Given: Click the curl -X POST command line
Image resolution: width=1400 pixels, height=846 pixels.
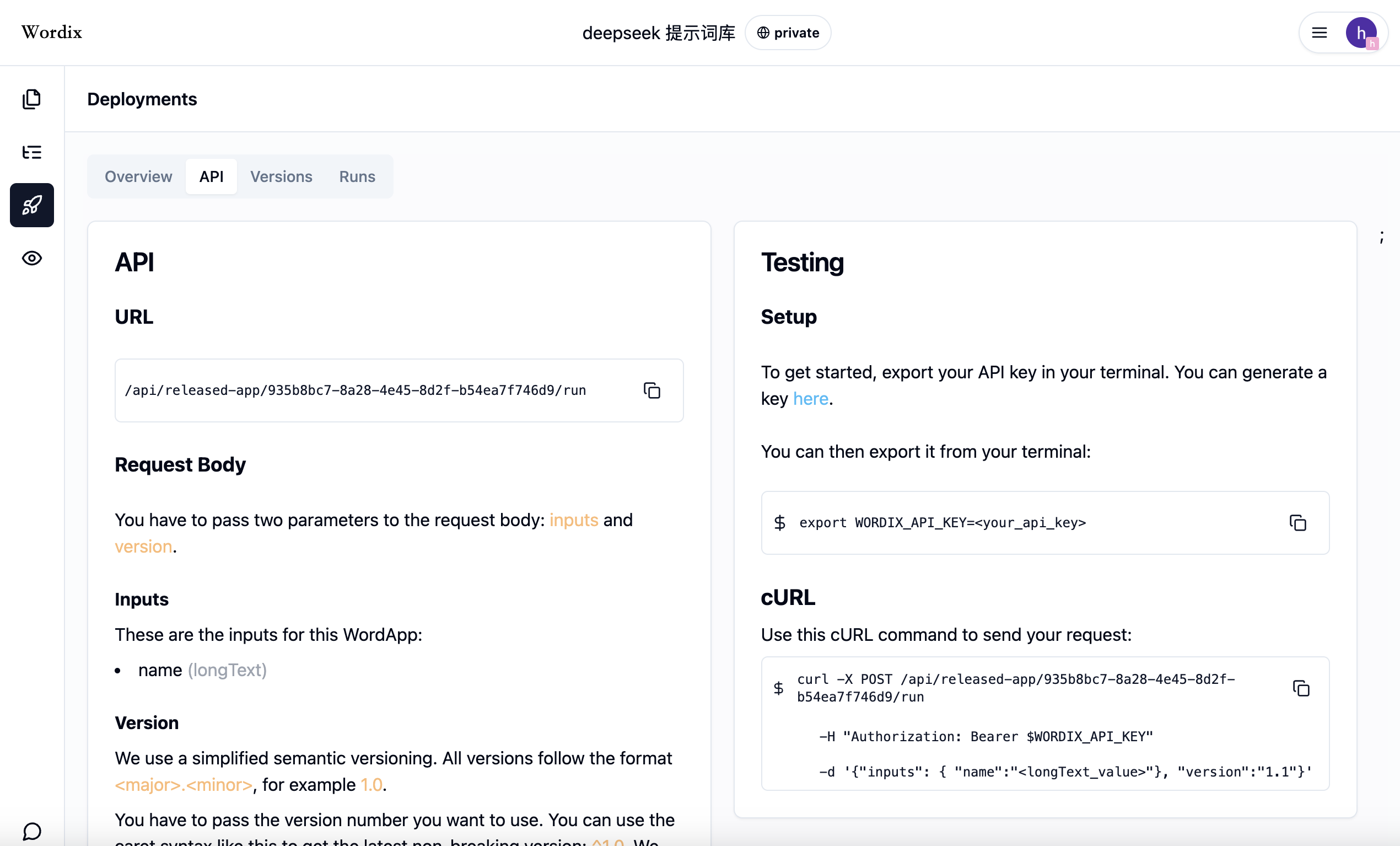Looking at the screenshot, I should pos(1016,688).
